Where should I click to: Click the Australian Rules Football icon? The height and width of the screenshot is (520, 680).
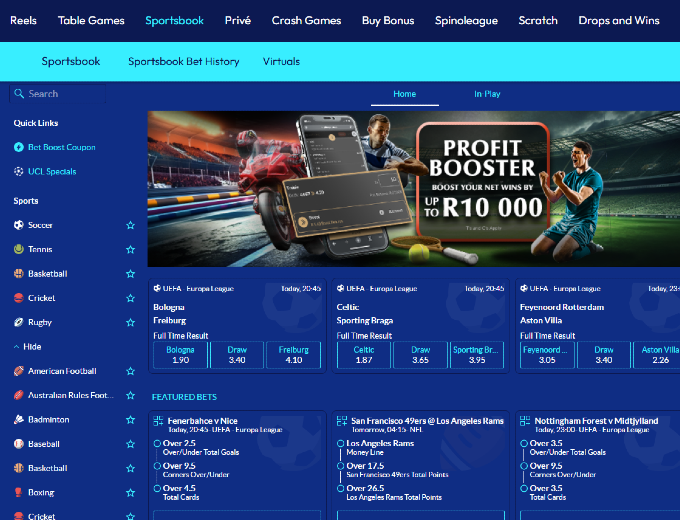[x=19, y=395]
